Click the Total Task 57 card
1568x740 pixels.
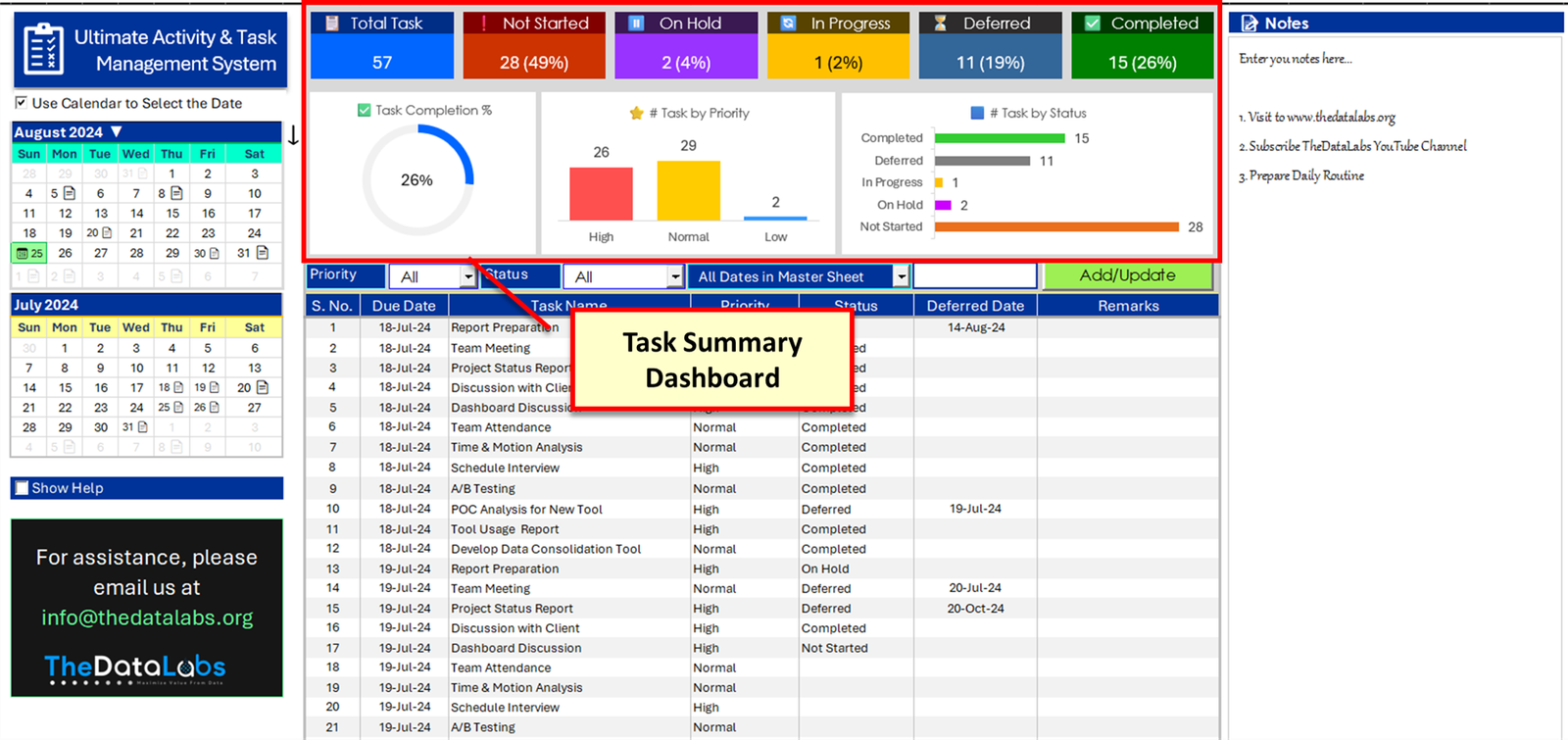[x=382, y=45]
